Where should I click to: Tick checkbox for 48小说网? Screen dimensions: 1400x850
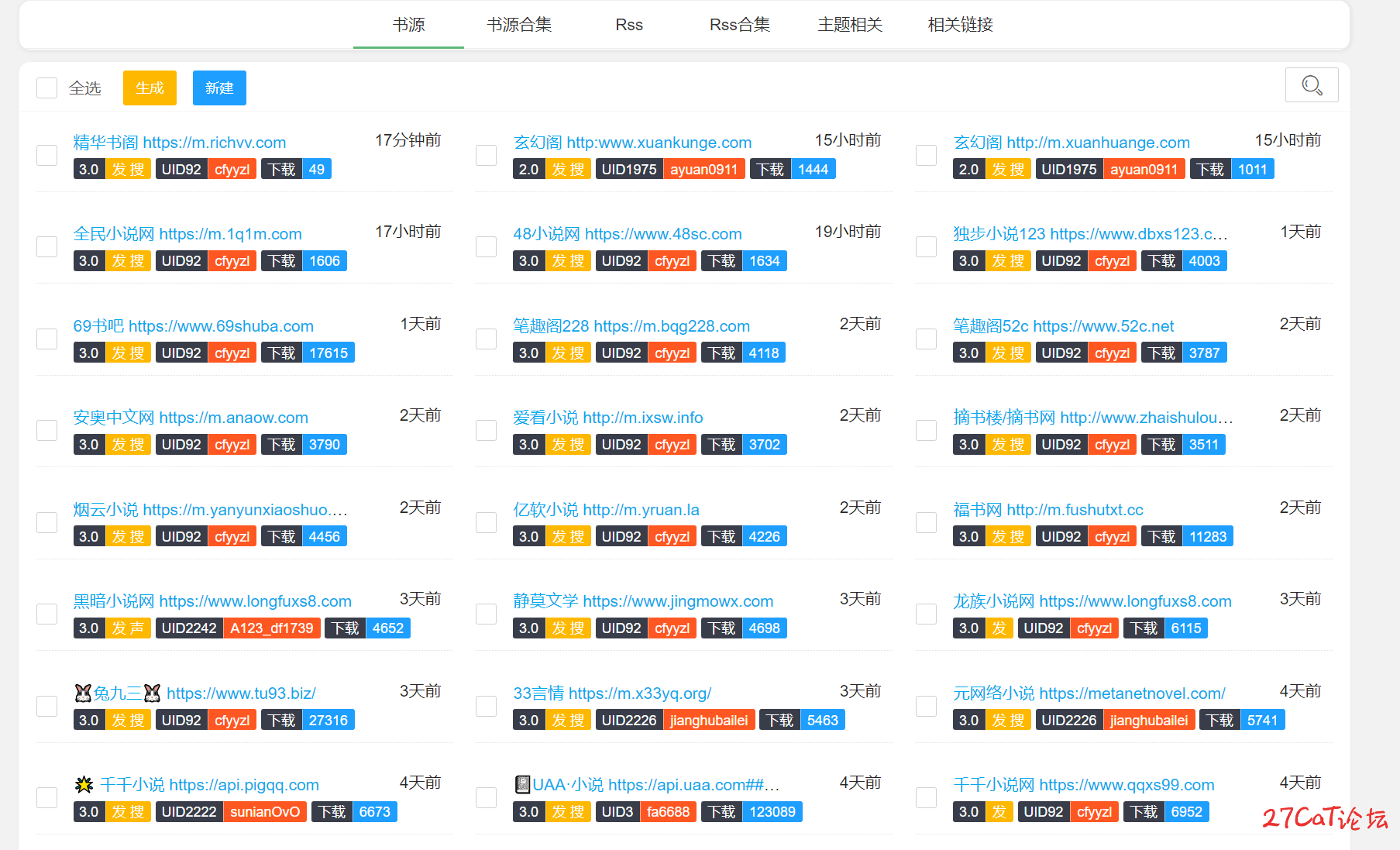click(487, 246)
